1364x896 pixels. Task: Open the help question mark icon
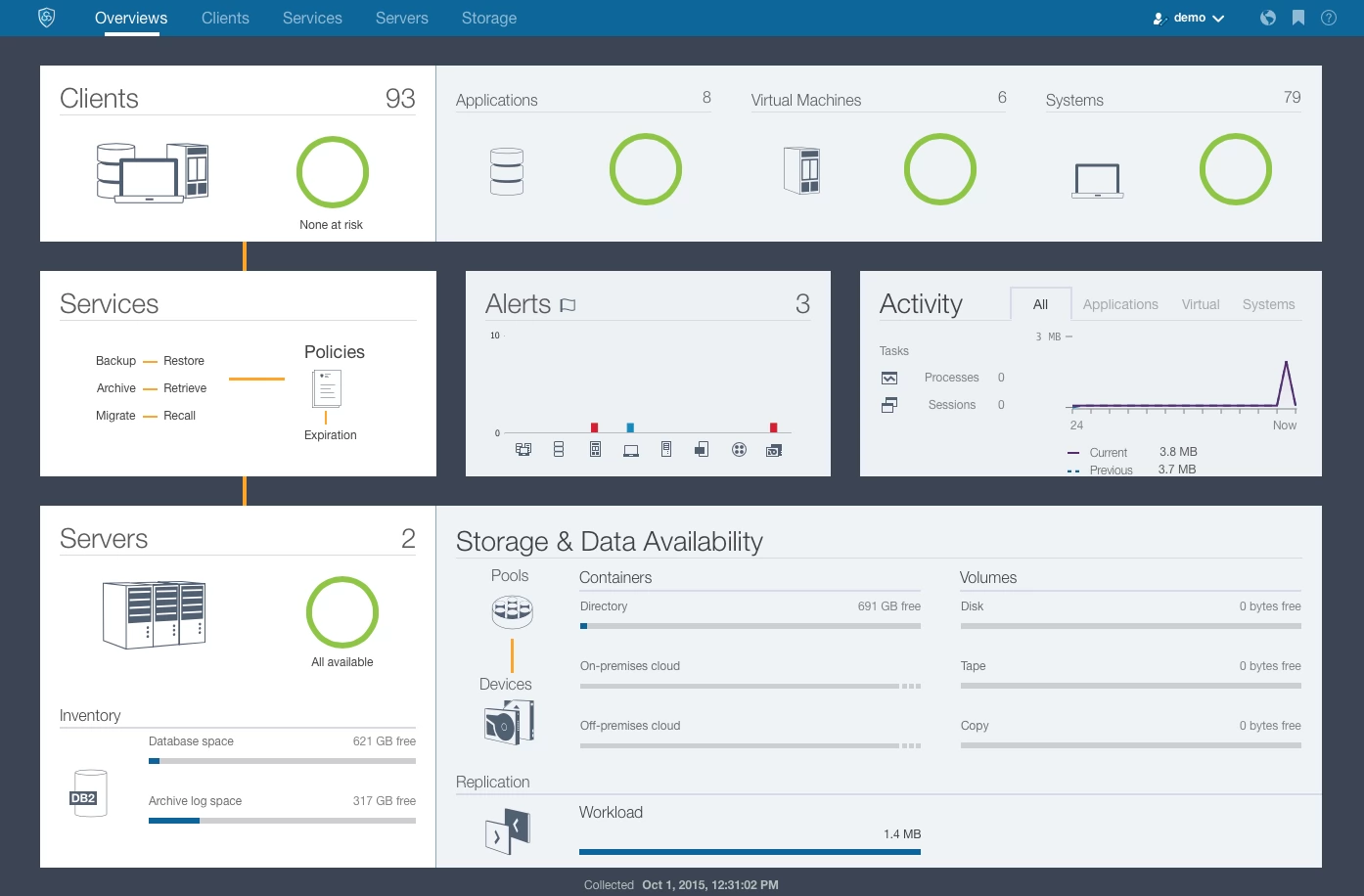pyautogui.click(x=1329, y=18)
